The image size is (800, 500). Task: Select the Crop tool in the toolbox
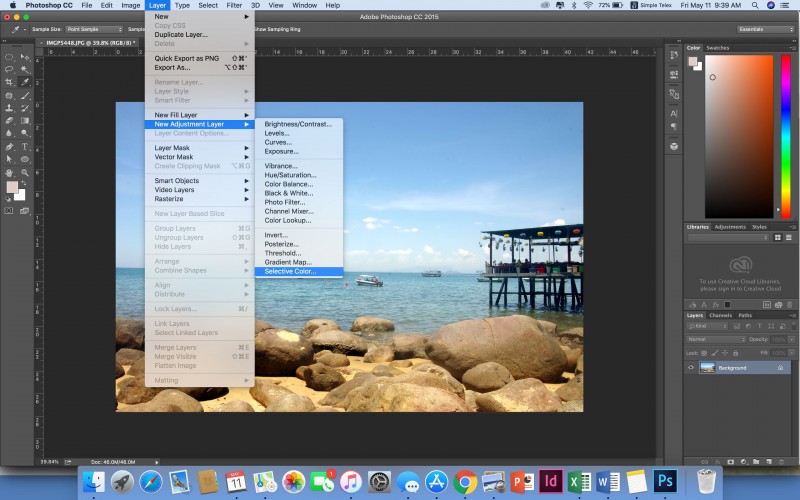(x=10, y=82)
